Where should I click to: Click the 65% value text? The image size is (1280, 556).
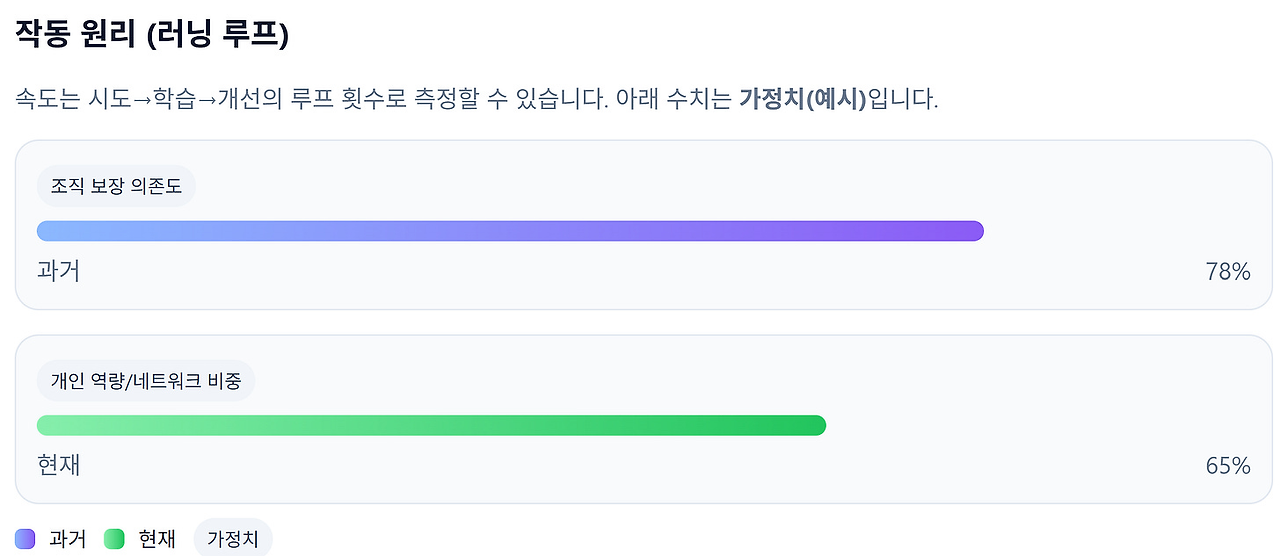[x=1228, y=466]
